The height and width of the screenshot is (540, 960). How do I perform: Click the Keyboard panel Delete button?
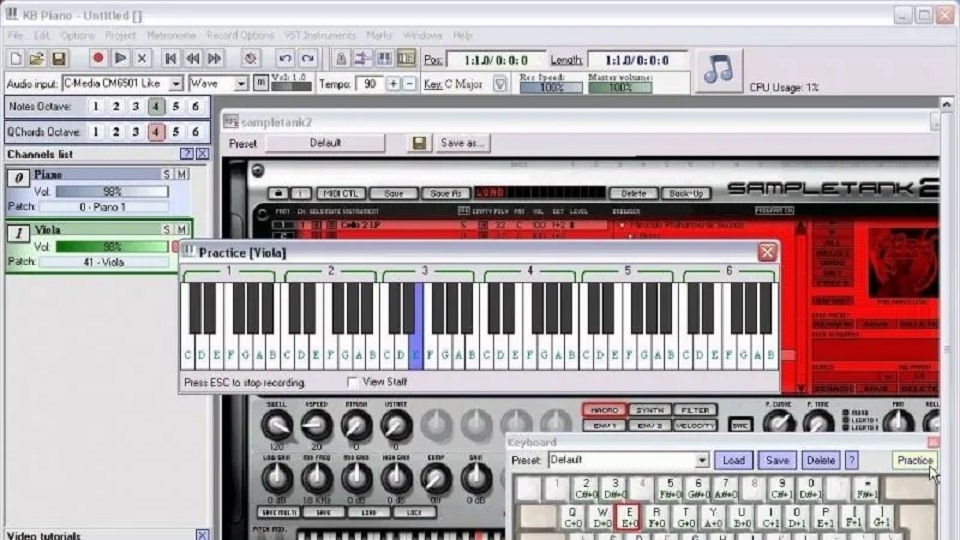click(820, 460)
